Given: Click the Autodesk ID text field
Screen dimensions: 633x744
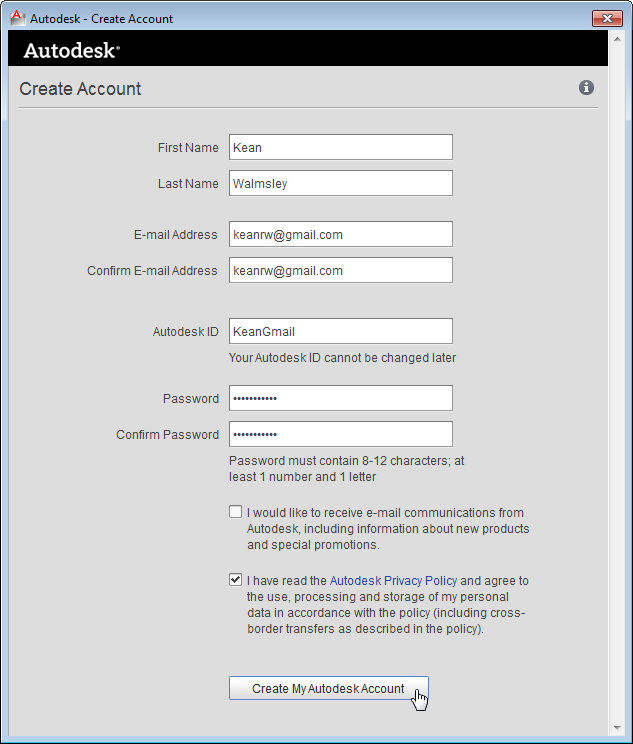Looking at the screenshot, I should click(340, 331).
